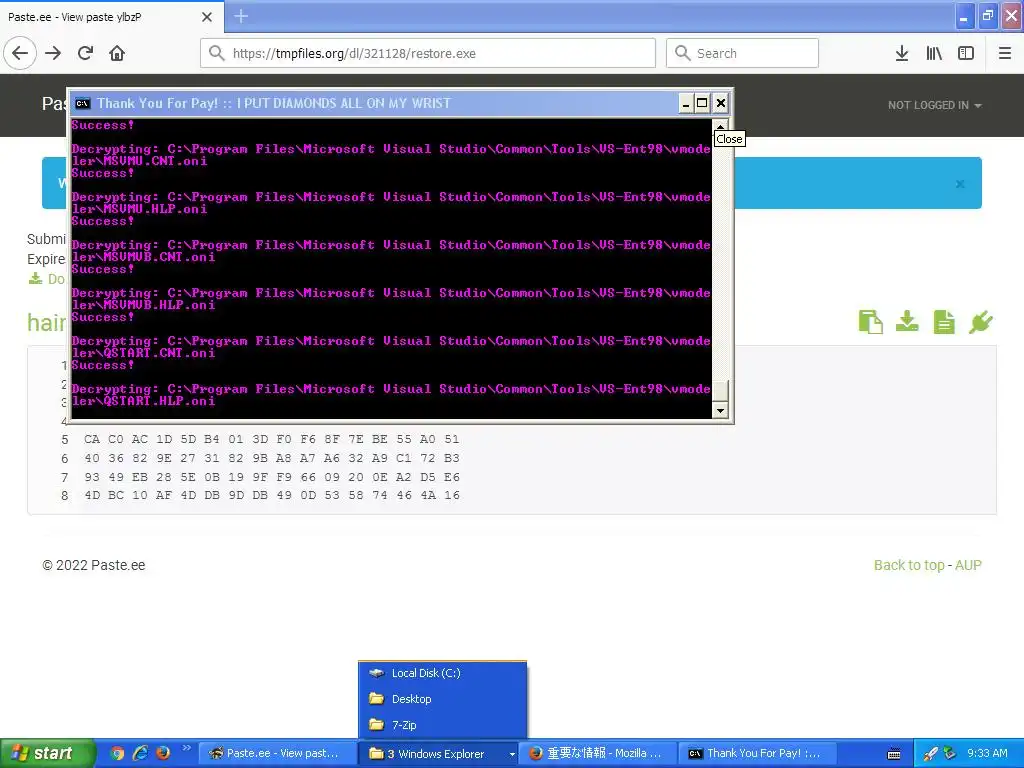Click the hex line 8 starting 4D BC
The width and height of the screenshot is (1024, 768).
coord(272,496)
